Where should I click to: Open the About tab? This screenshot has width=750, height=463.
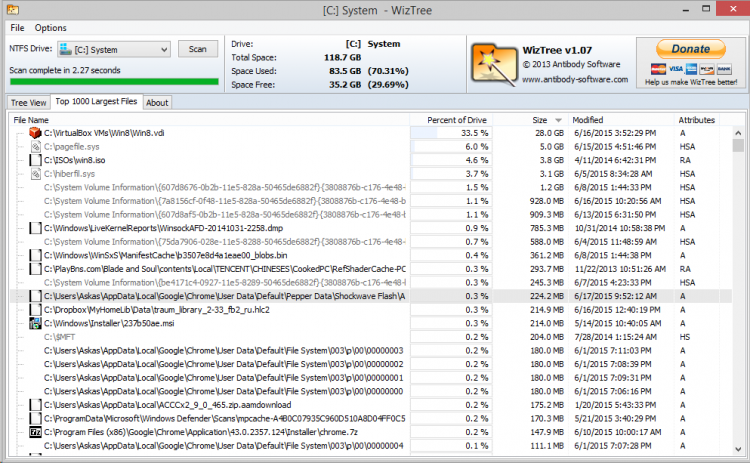click(157, 102)
